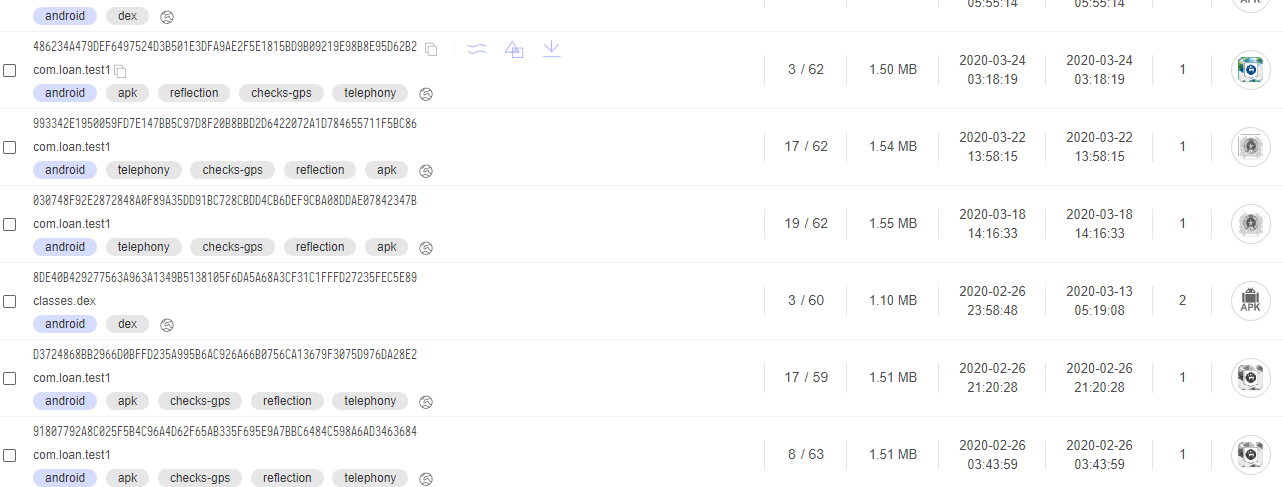
Task: Copy the 486234A4 hash to clipboard
Action: click(431, 48)
